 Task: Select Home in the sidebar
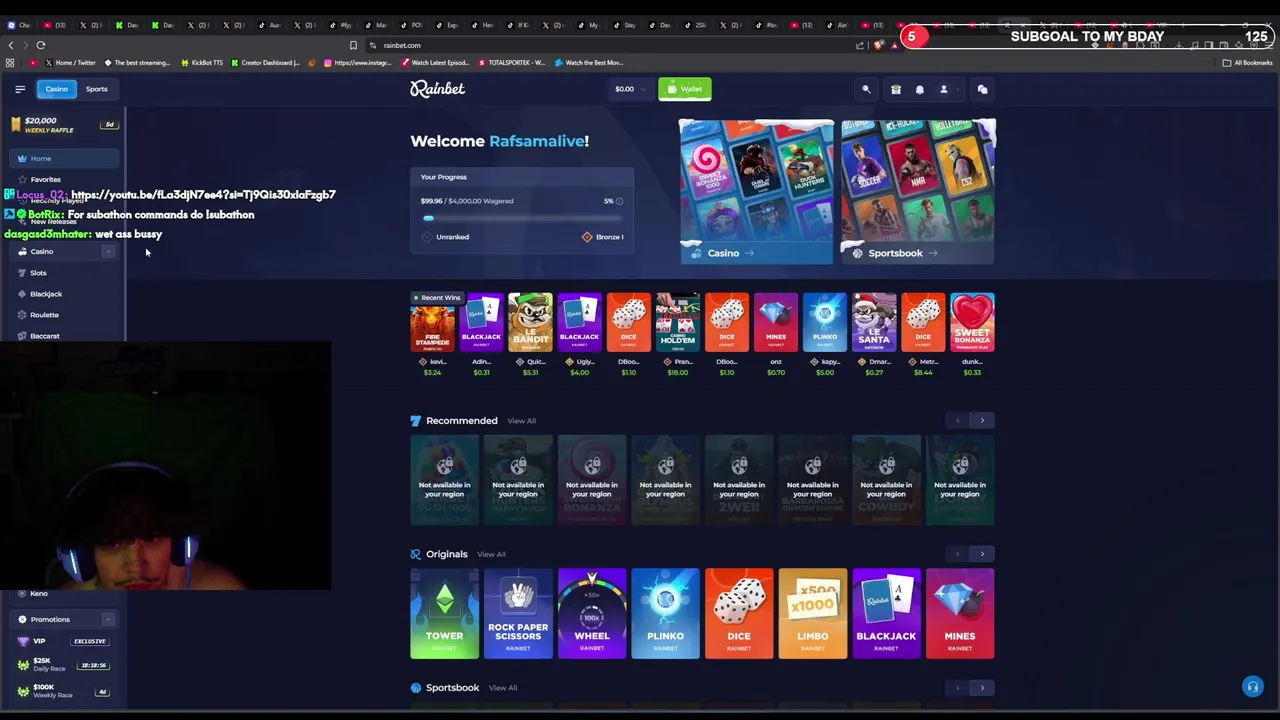pyautogui.click(x=64, y=158)
